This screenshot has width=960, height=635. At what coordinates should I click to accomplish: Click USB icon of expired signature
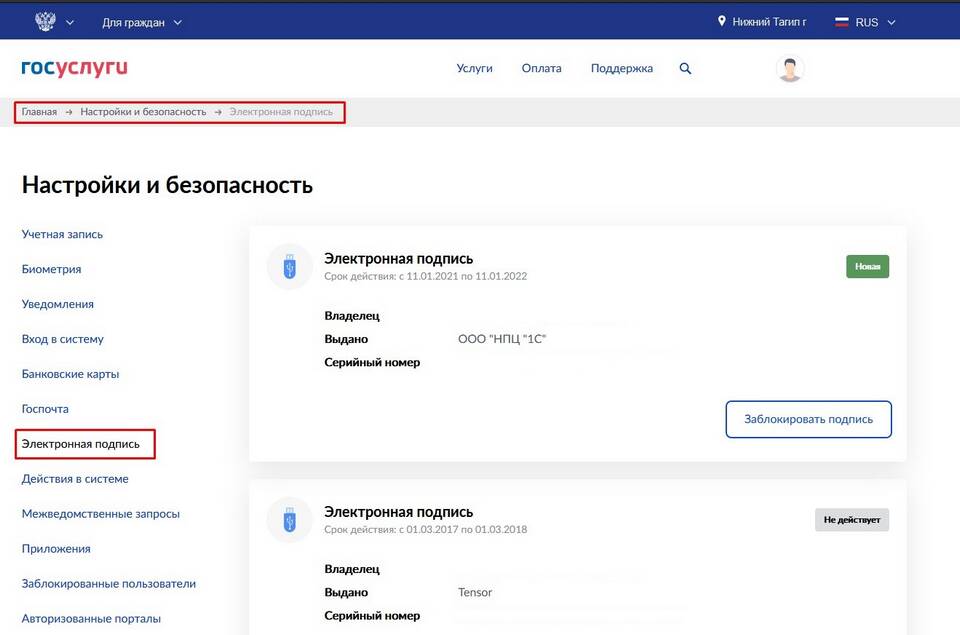(290, 520)
